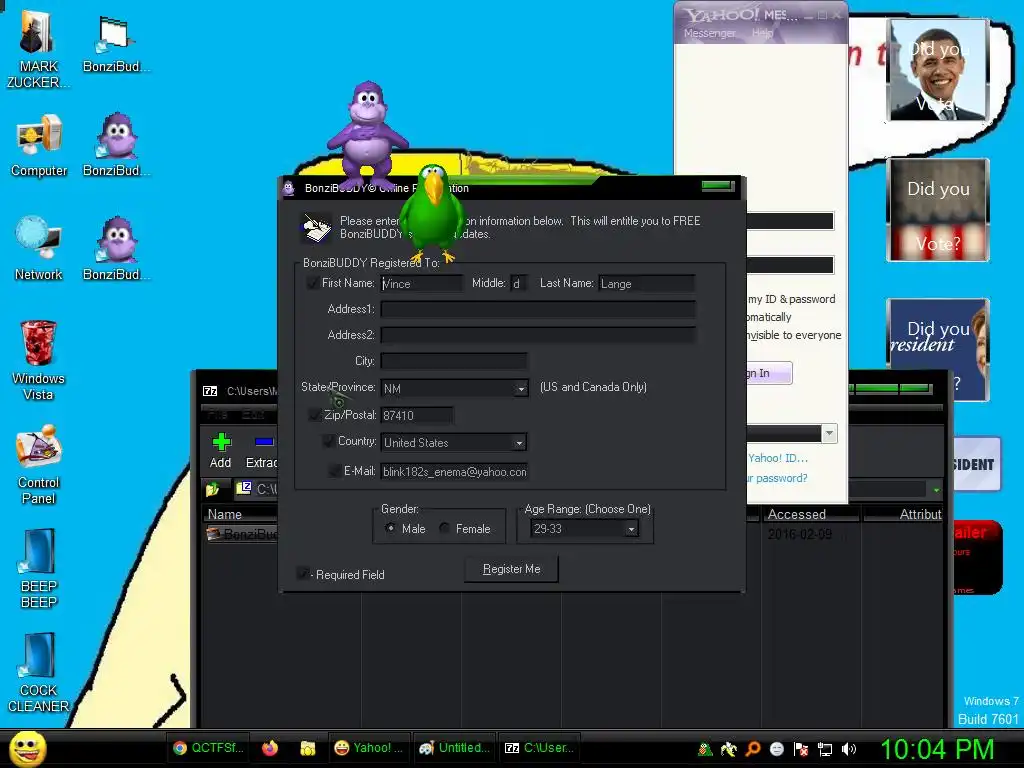This screenshot has height=768, width=1024.
Task: Select the Female gender radio button
Action: point(444,528)
